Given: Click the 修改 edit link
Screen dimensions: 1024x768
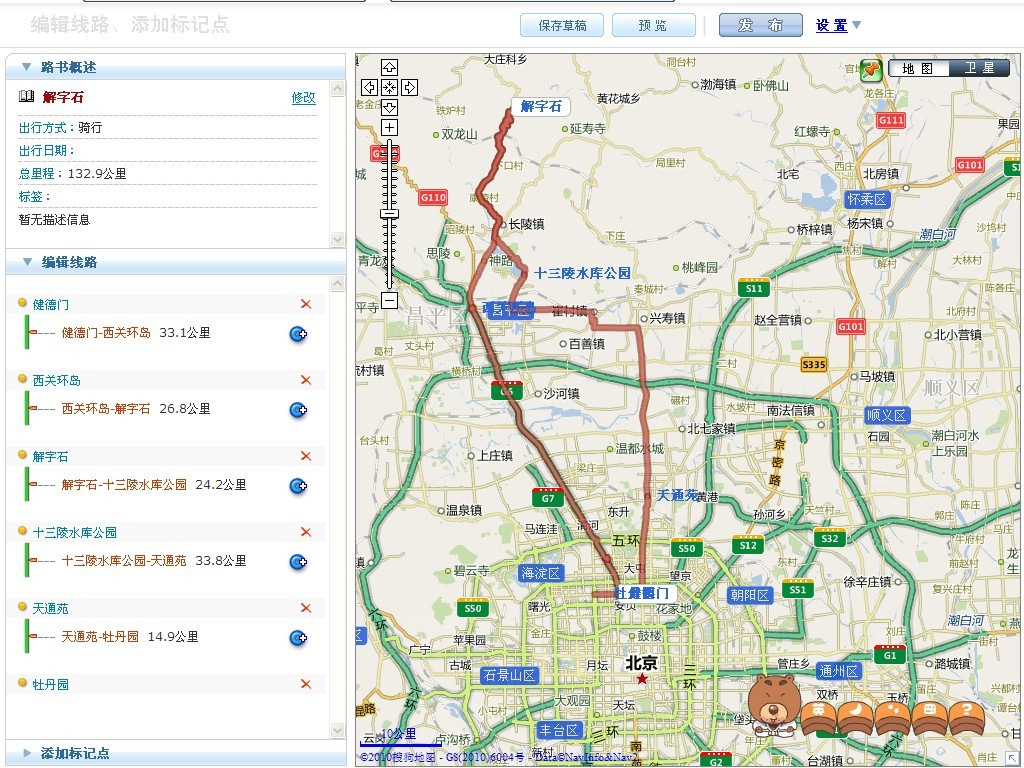Looking at the screenshot, I should tap(303, 98).
